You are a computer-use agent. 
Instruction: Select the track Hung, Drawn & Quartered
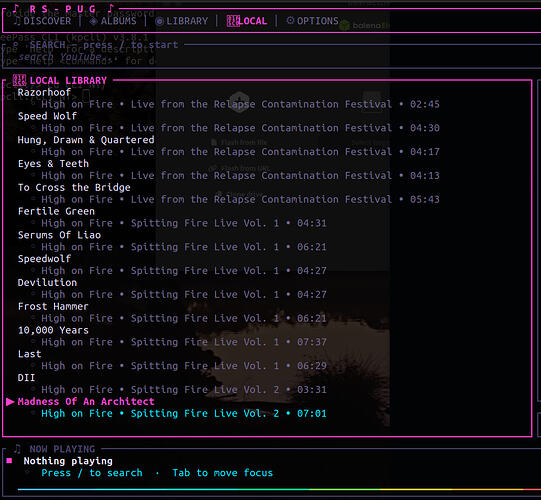tap(86, 140)
